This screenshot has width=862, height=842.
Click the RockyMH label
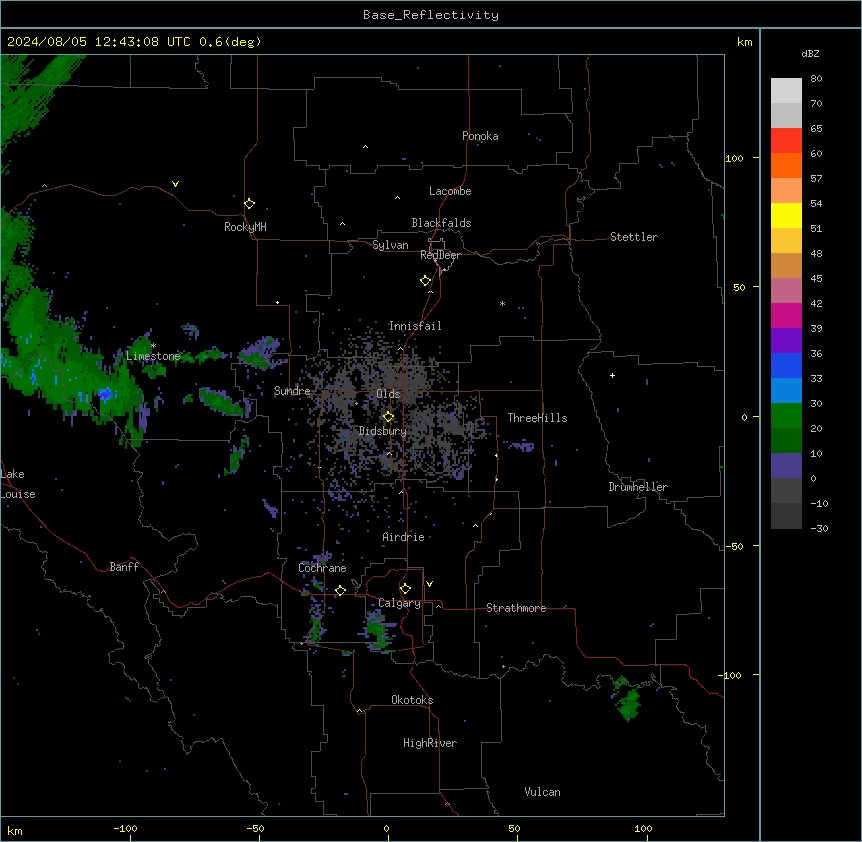click(245, 227)
